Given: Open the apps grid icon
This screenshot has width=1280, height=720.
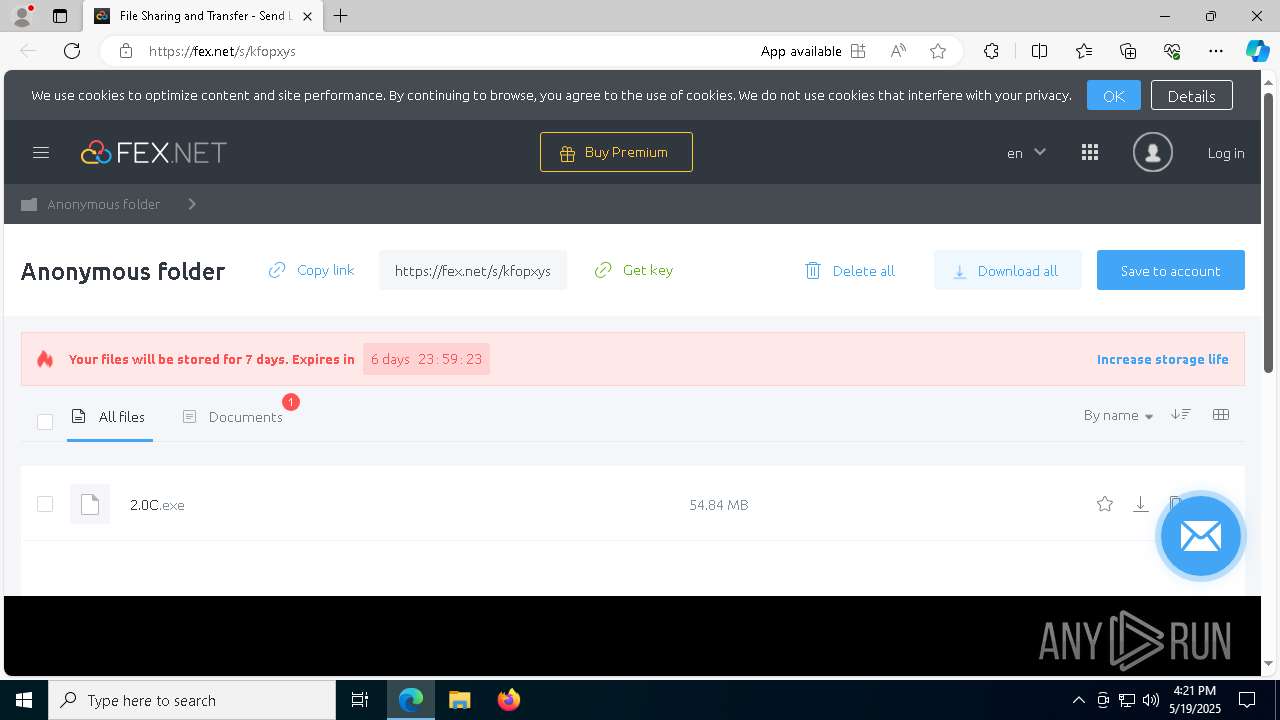Looking at the screenshot, I should coord(1090,153).
